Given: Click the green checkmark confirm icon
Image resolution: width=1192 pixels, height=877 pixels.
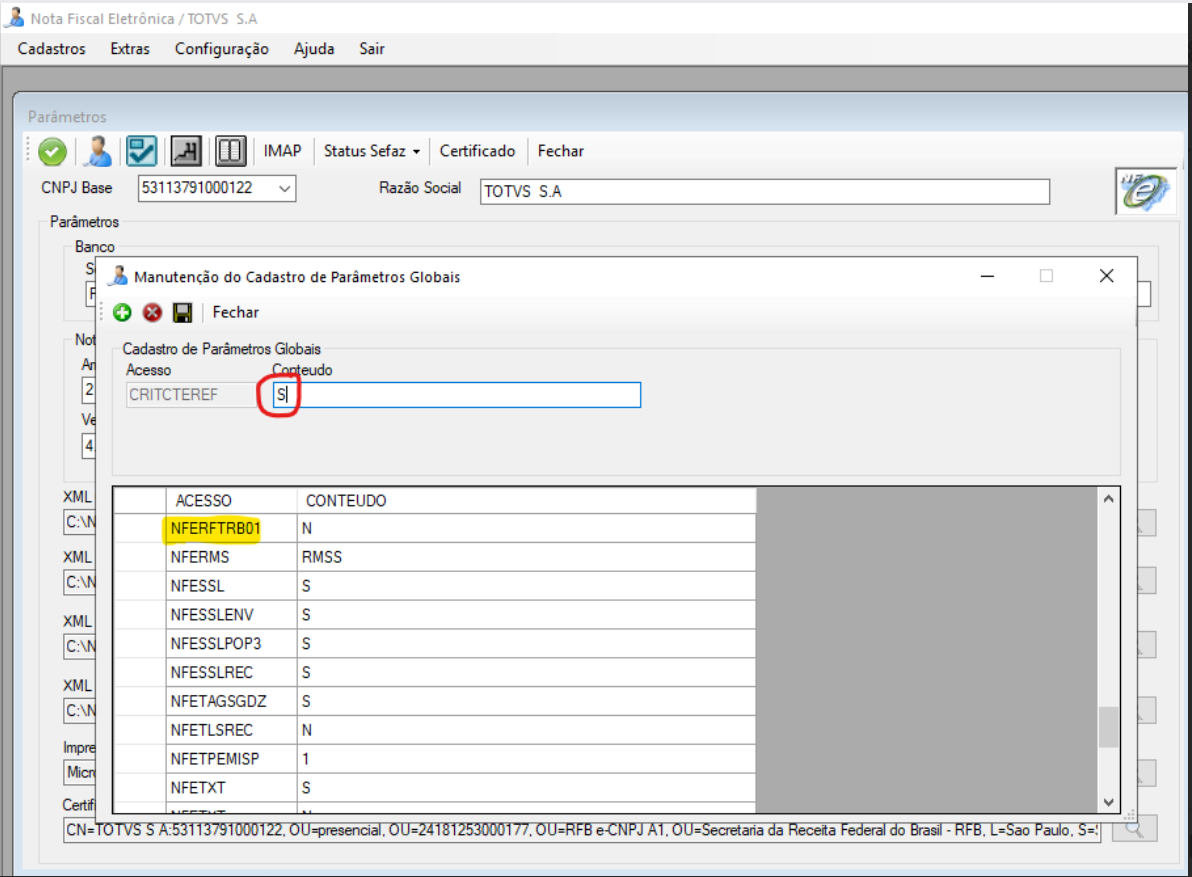Looking at the screenshot, I should pos(52,152).
